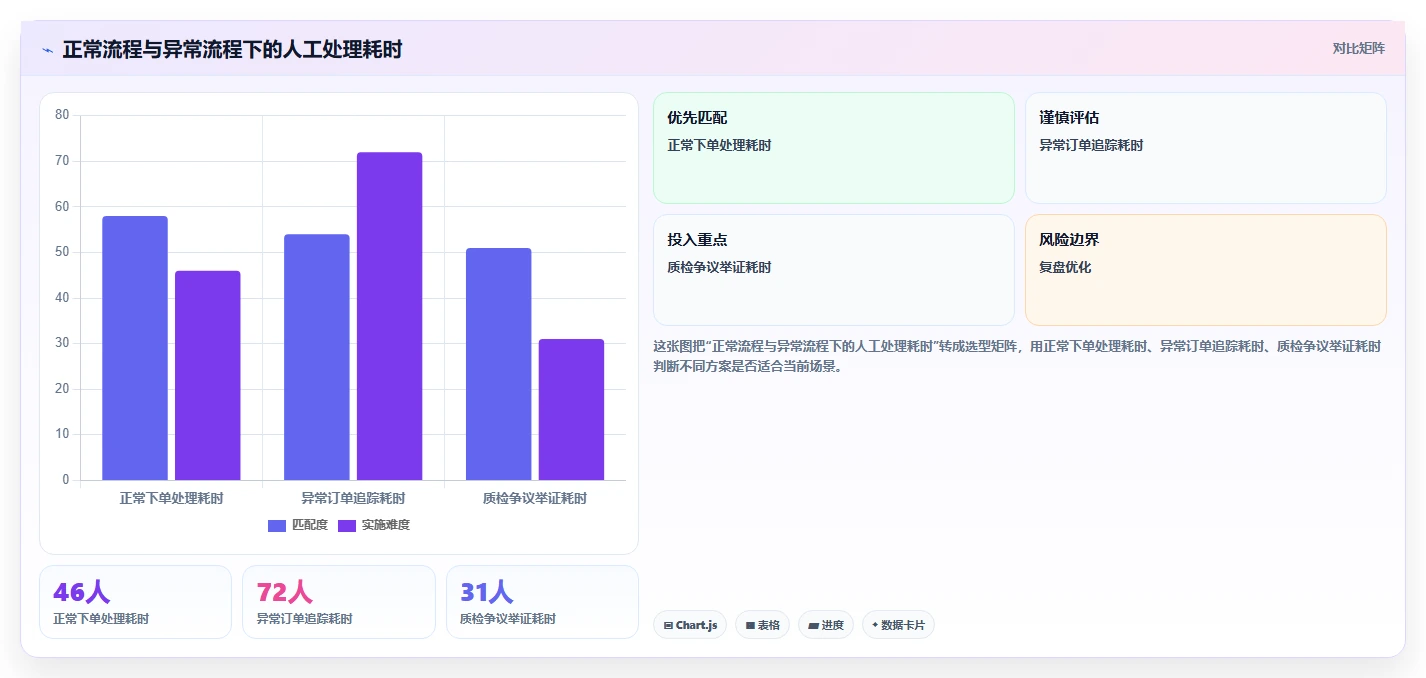Click the 匹配度 bar for 正常下单处理耗时
The width and height of the screenshot is (1426, 678).
135,348
